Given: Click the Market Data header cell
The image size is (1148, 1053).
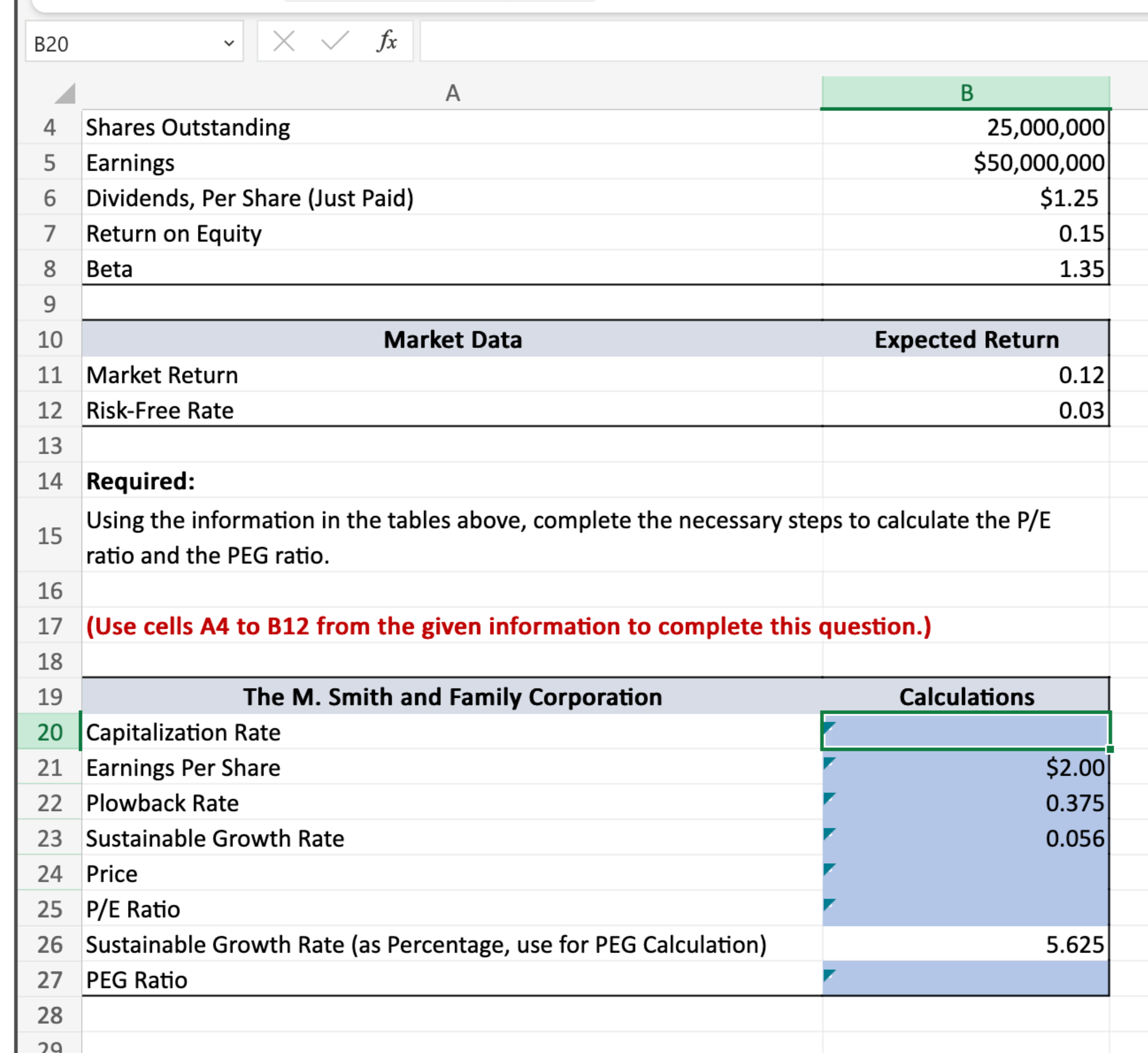Looking at the screenshot, I should point(452,340).
